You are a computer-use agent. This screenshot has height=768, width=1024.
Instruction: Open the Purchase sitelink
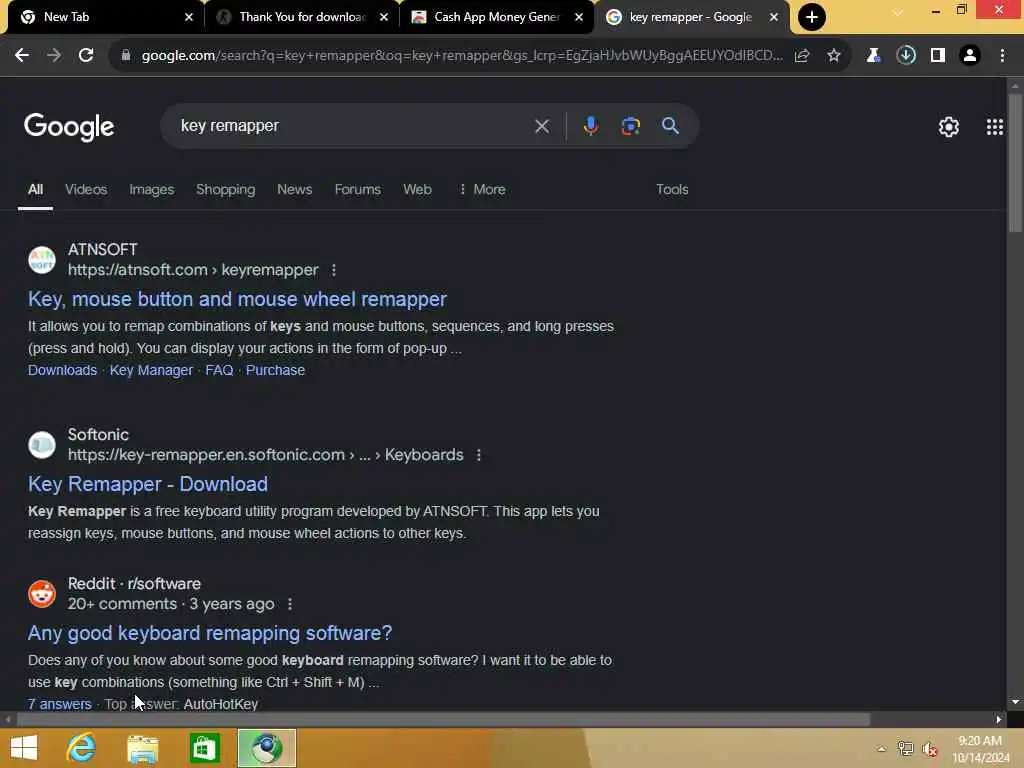pos(275,370)
